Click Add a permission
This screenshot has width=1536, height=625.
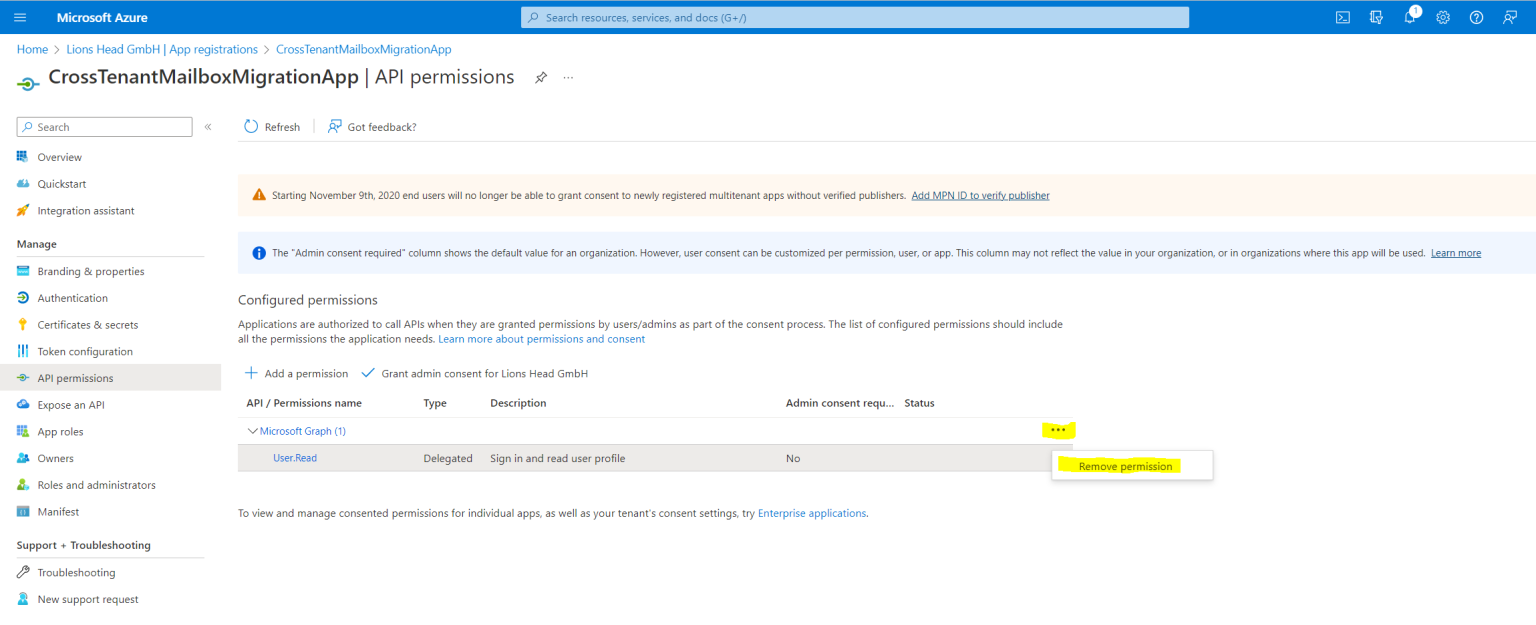pos(297,373)
